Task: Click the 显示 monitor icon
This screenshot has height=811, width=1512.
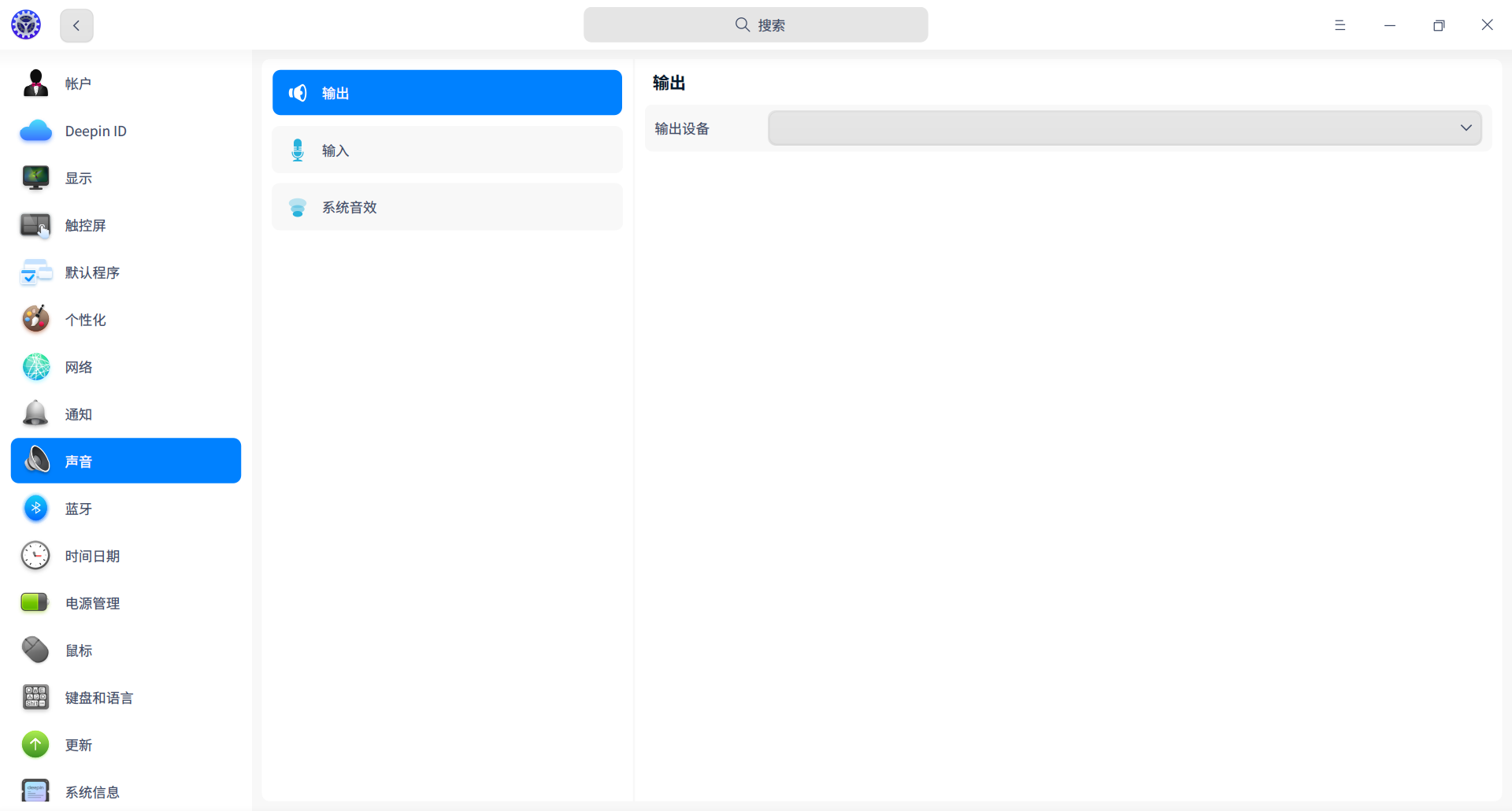Action: [x=35, y=178]
